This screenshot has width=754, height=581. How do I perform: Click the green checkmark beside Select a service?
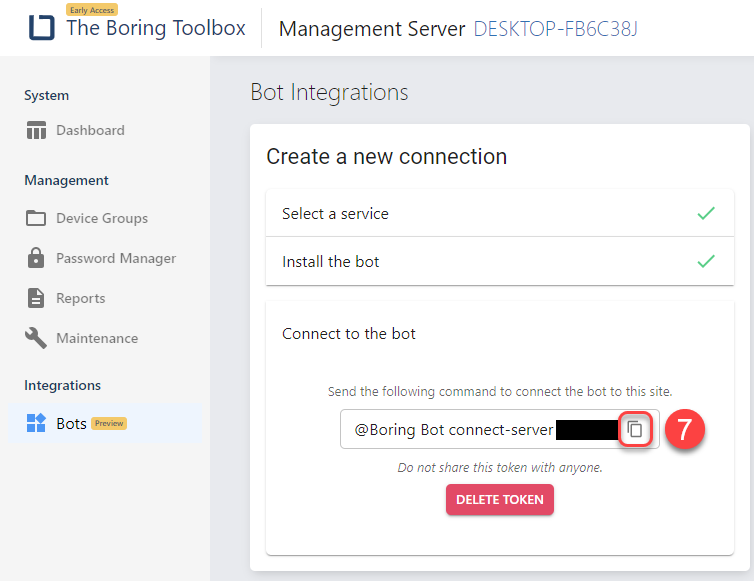(706, 213)
